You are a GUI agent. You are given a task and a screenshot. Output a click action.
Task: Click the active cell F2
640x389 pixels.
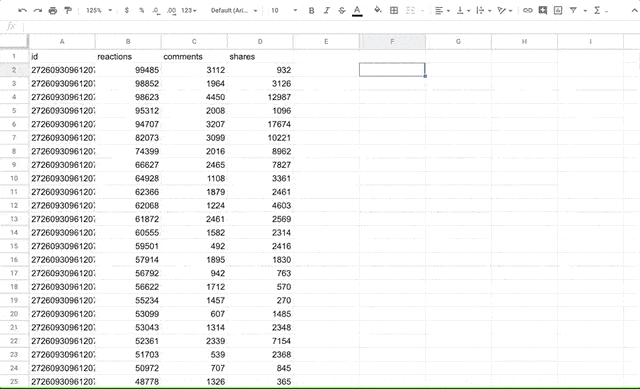(x=392, y=70)
